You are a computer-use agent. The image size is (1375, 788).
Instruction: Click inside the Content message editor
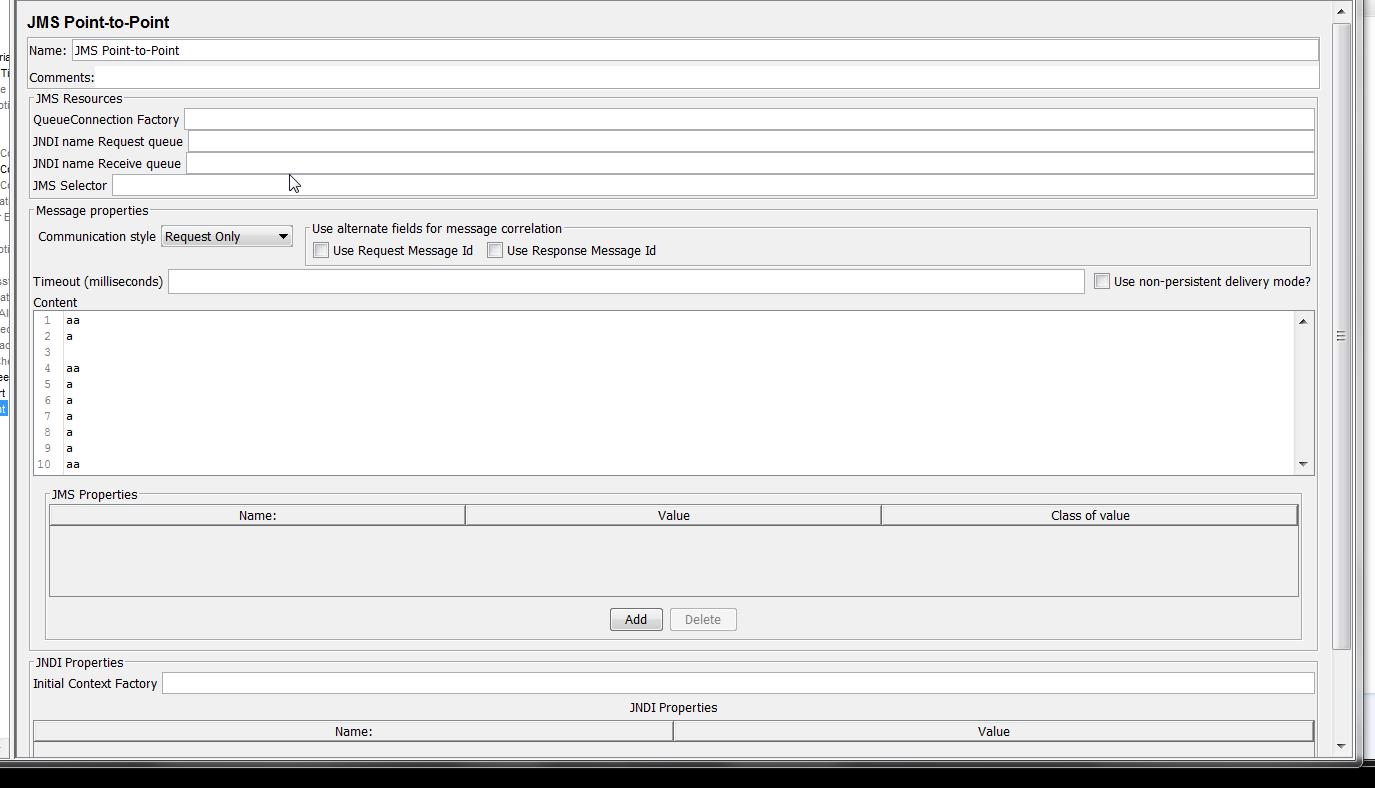[600, 390]
